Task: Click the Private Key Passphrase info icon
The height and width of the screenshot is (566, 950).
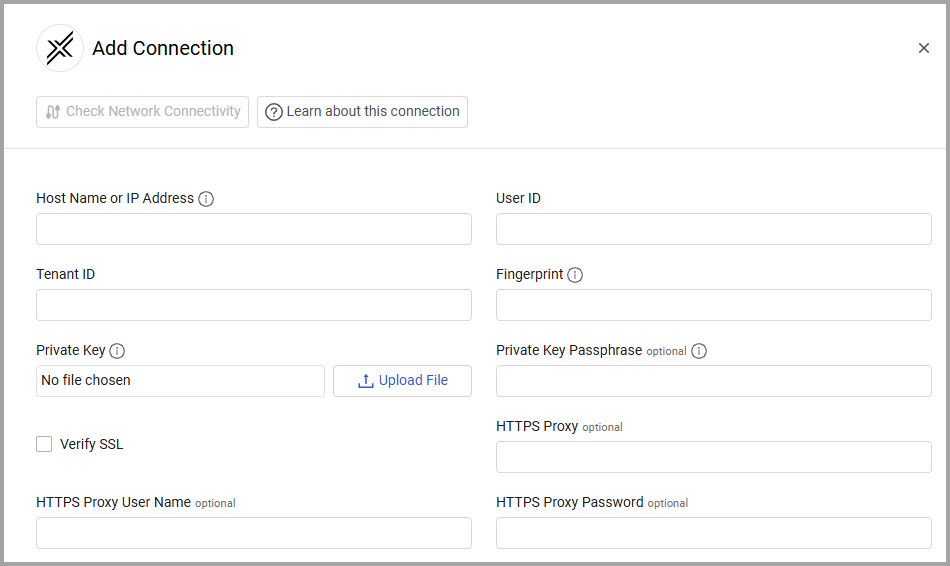Action: coord(699,351)
